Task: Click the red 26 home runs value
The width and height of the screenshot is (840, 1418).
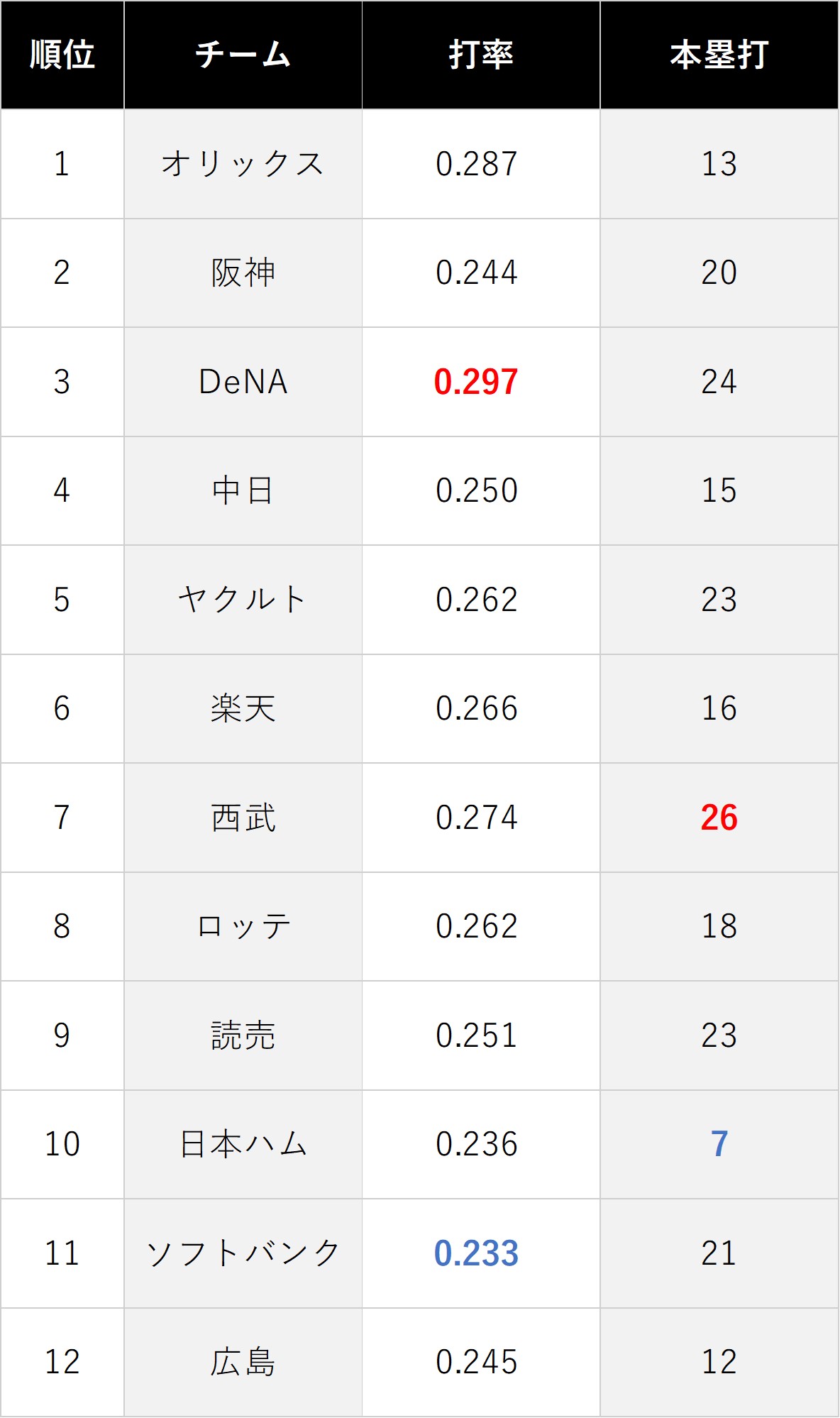Action: [x=719, y=818]
